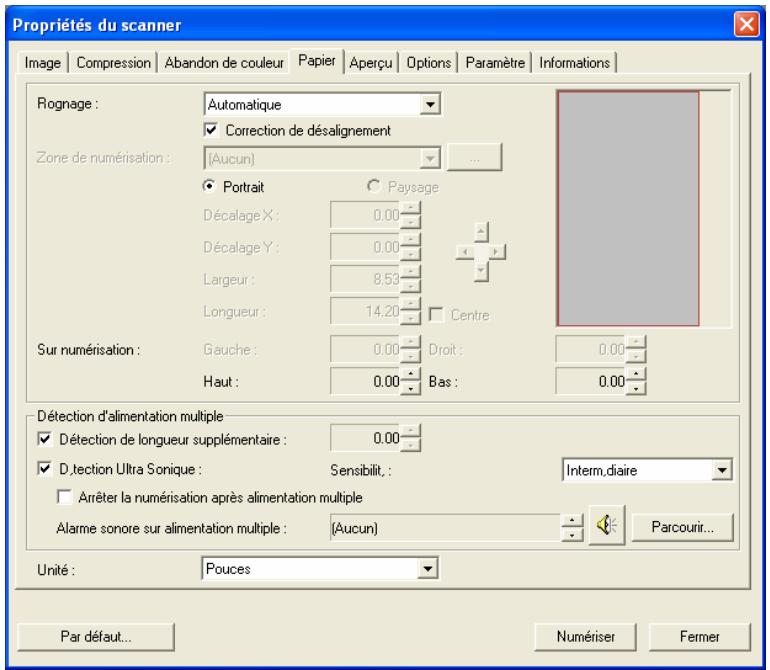Open the Aperçu tab
Viewport: 770px width, 670px height.
coord(371,63)
